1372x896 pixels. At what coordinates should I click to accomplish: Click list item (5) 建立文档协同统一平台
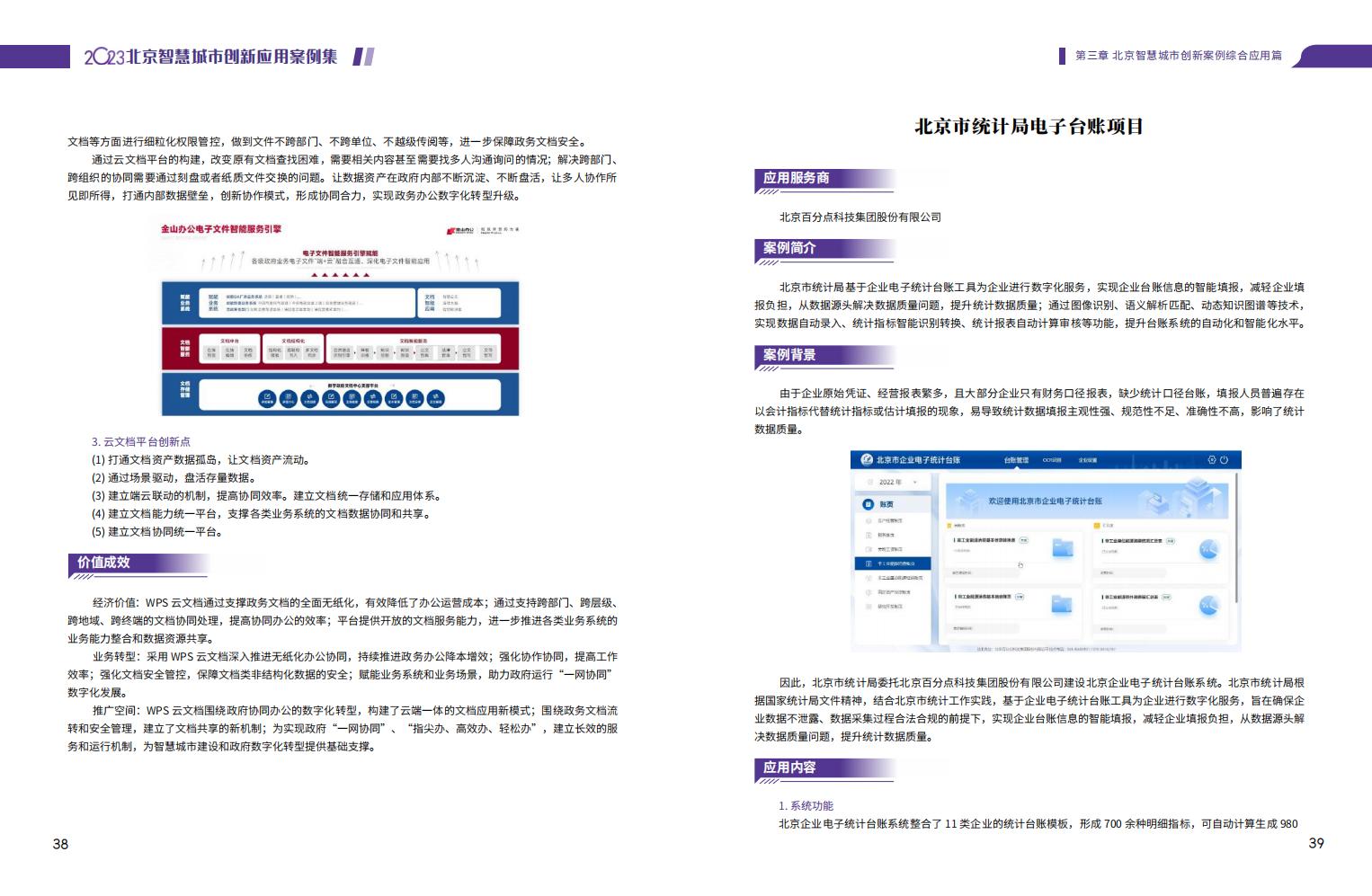(158, 532)
